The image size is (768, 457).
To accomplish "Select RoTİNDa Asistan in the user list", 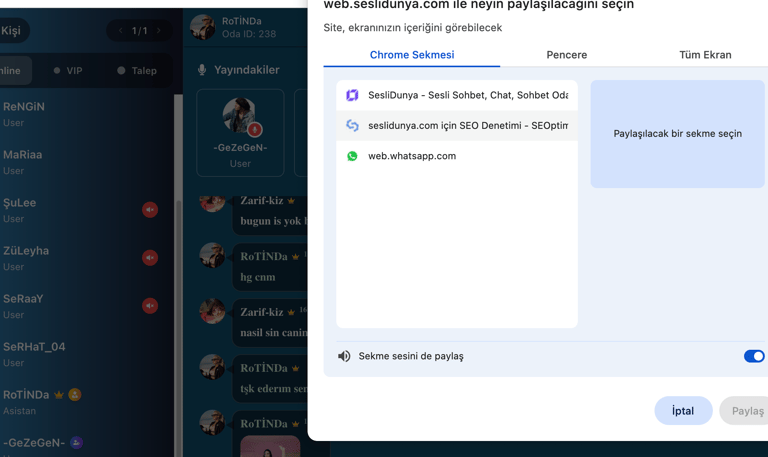I will coord(86,402).
